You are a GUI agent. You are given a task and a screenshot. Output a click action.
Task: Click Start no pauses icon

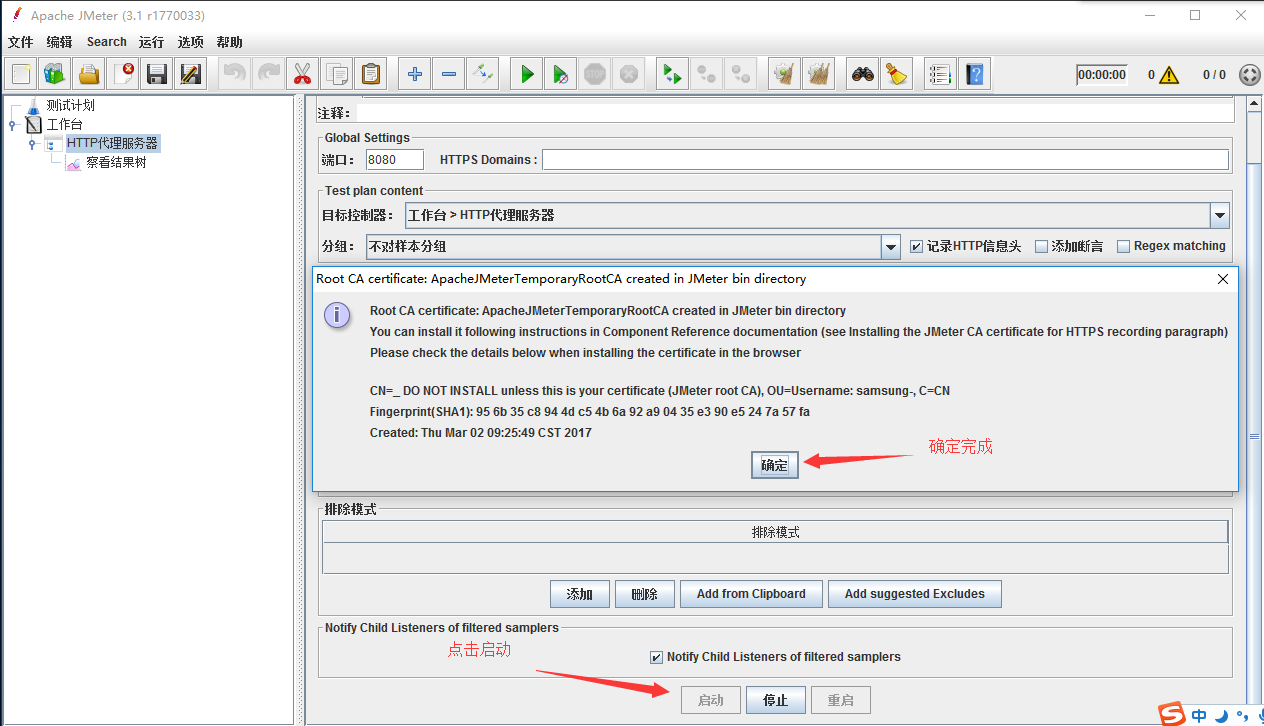[x=561, y=74]
